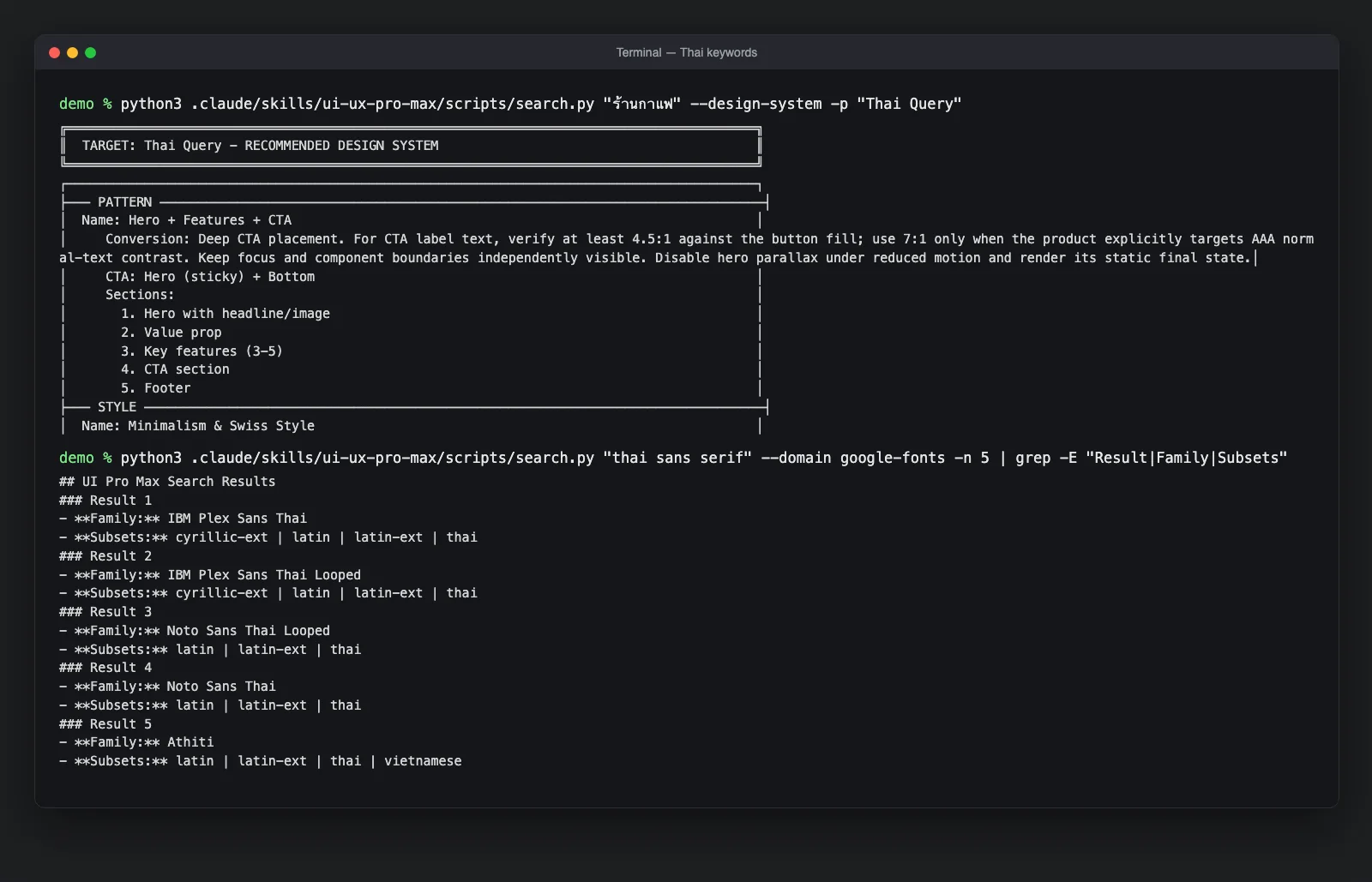Click the yellow minimize window button
1372x882 pixels.
[x=72, y=52]
